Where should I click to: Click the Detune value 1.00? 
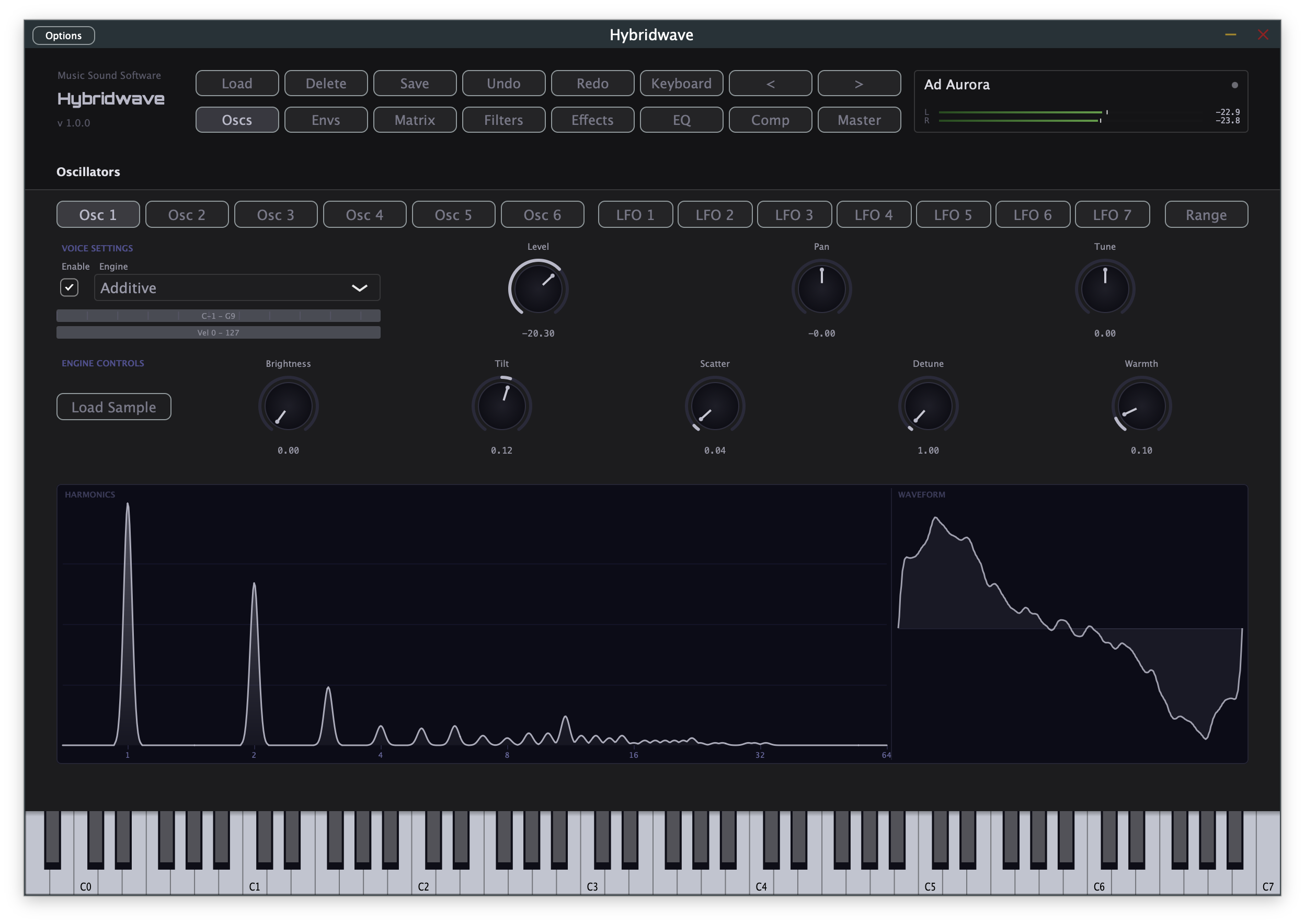point(928,450)
